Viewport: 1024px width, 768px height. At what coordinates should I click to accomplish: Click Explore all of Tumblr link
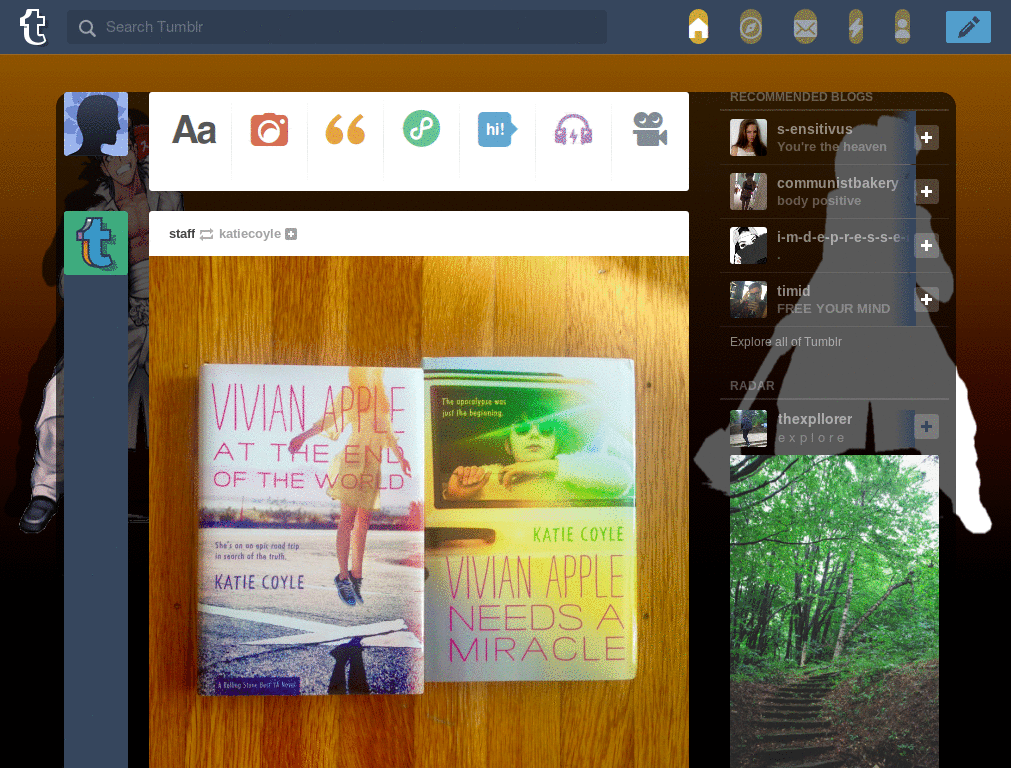point(786,342)
